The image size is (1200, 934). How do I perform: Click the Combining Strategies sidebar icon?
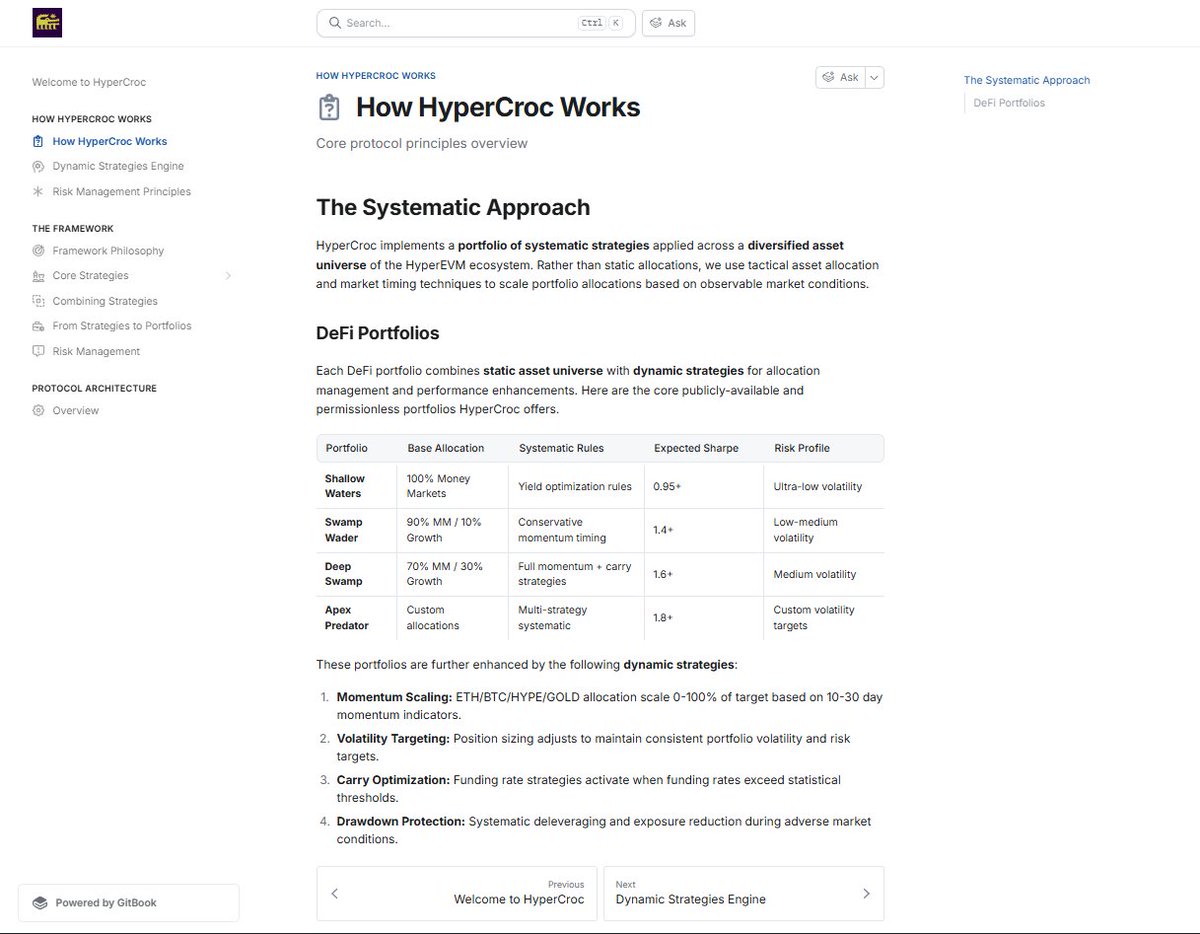pyautogui.click(x=38, y=301)
